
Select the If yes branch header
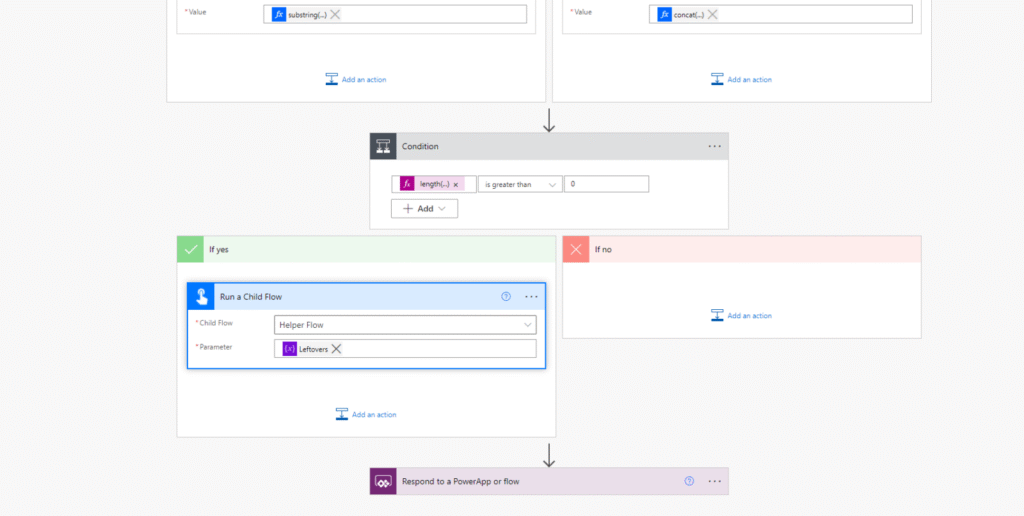(366, 250)
